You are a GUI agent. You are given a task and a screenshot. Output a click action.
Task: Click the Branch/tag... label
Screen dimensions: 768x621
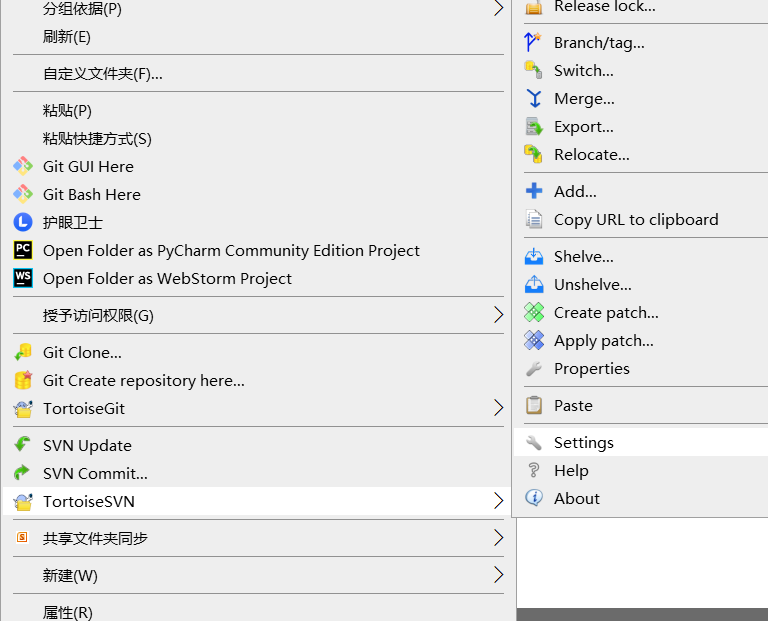[x=599, y=43]
